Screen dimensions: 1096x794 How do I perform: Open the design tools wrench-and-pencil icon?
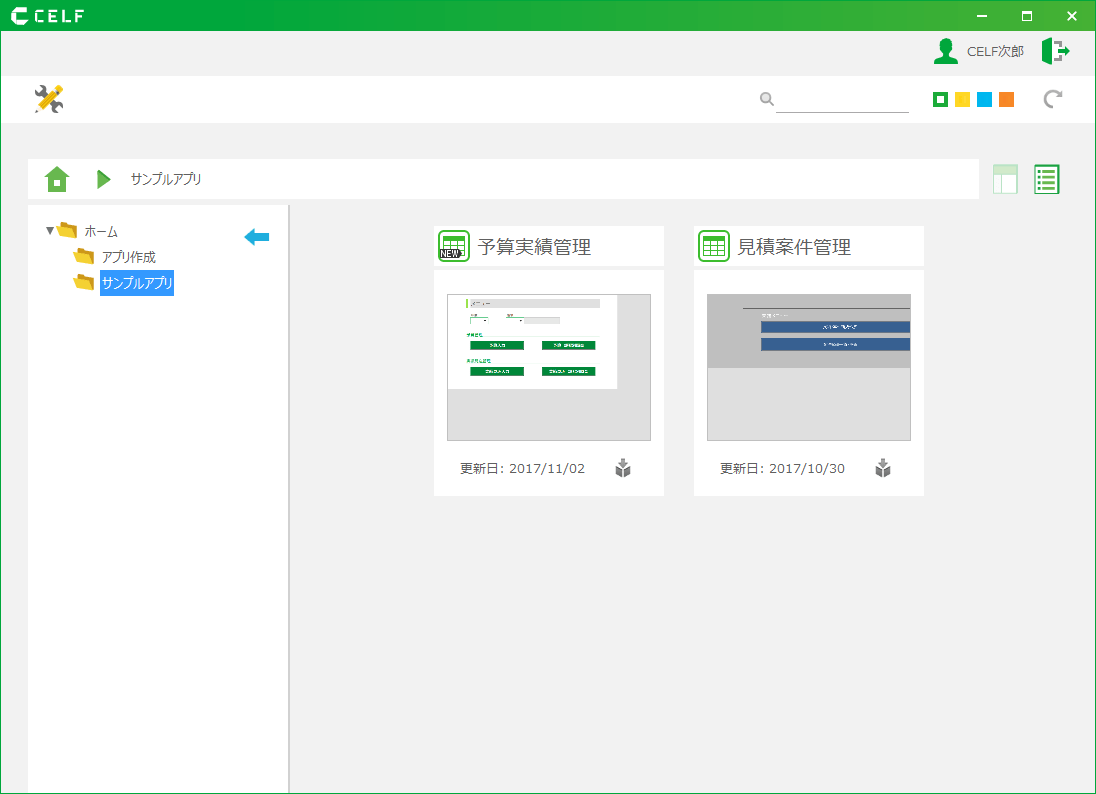49,99
